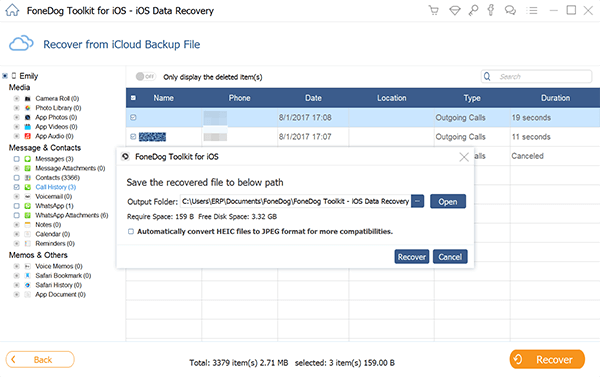Click the App Videos icon
600x377 pixels.
click(x=28, y=127)
